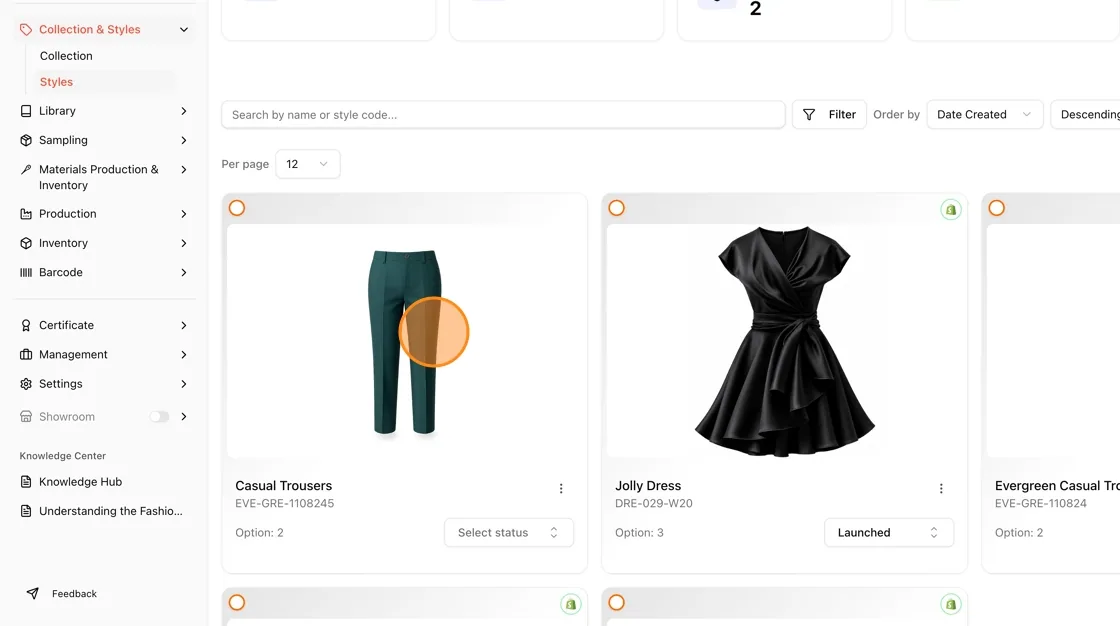This screenshot has width=1120, height=626.
Task: Expand Materials Production & Inventory chevron
Action: (184, 169)
